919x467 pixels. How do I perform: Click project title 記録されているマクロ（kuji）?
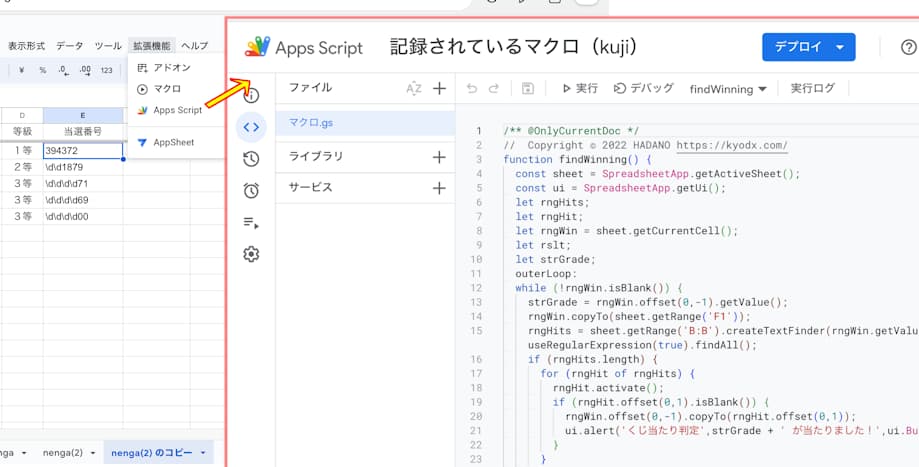pos(513,47)
